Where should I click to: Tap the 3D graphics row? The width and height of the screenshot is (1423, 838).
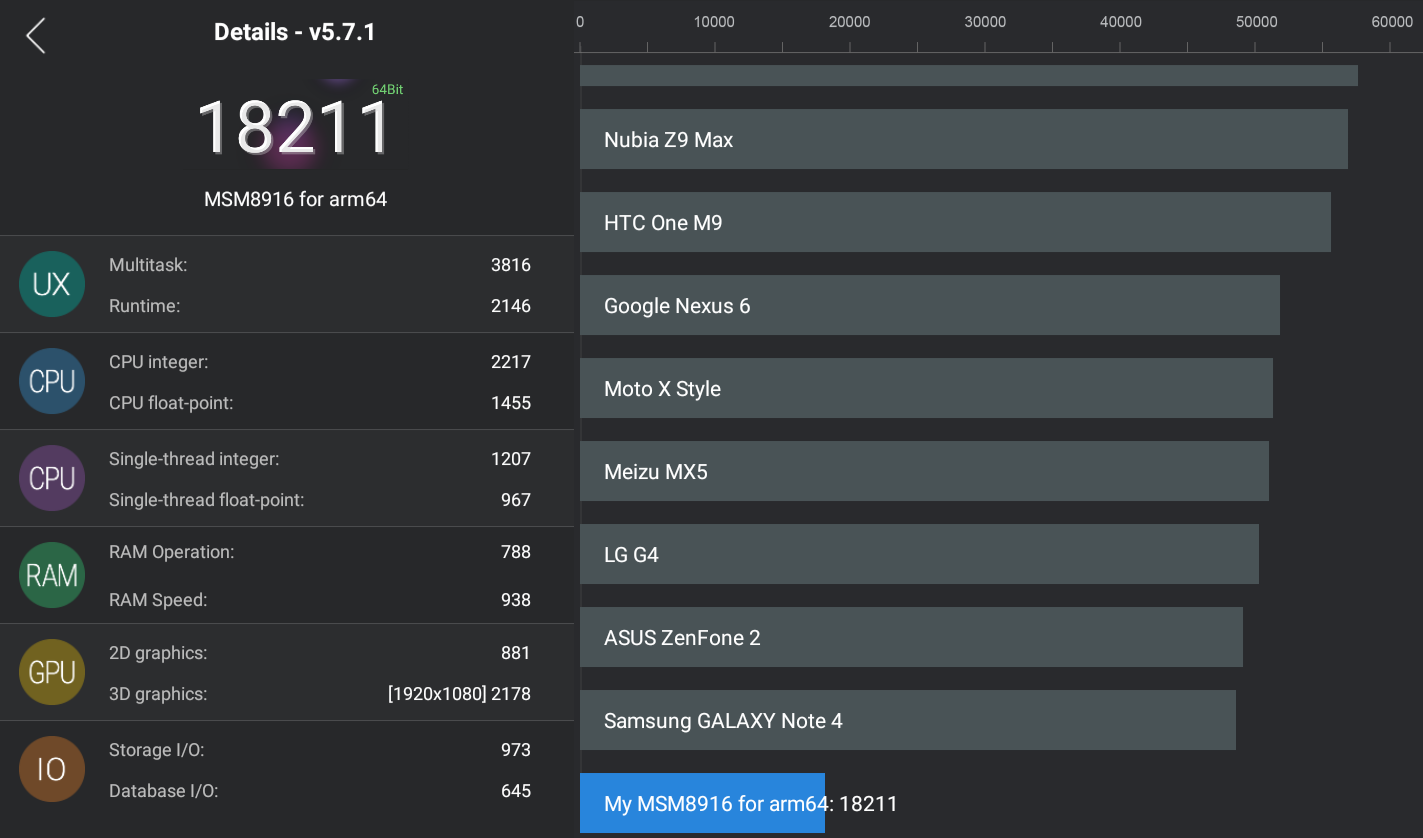tap(320, 694)
